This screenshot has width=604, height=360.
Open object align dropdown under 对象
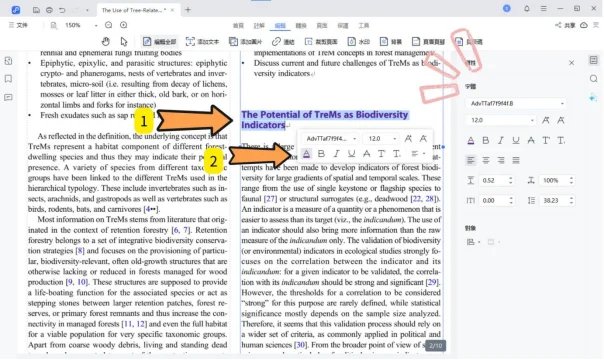coord(473,242)
